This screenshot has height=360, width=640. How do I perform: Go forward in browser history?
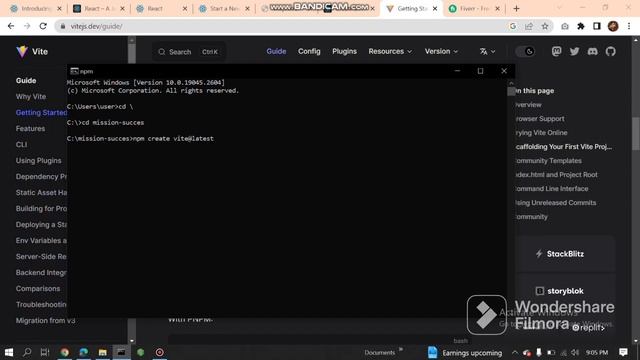(x=27, y=26)
